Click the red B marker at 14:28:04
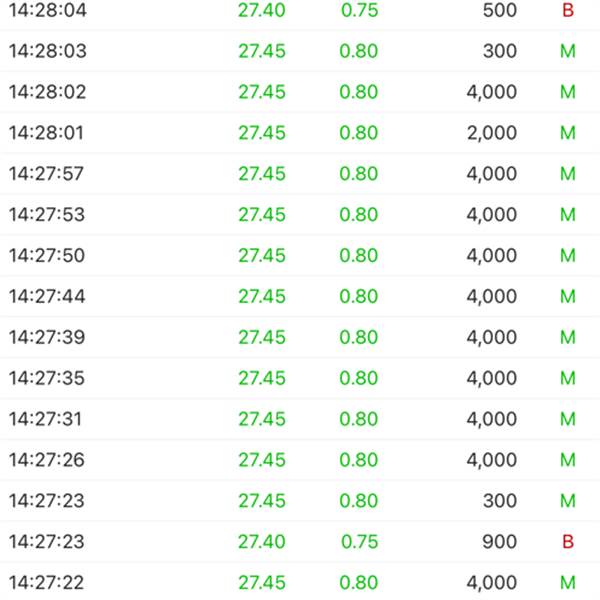The width and height of the screenshot is (600, 600). (568, 10)
